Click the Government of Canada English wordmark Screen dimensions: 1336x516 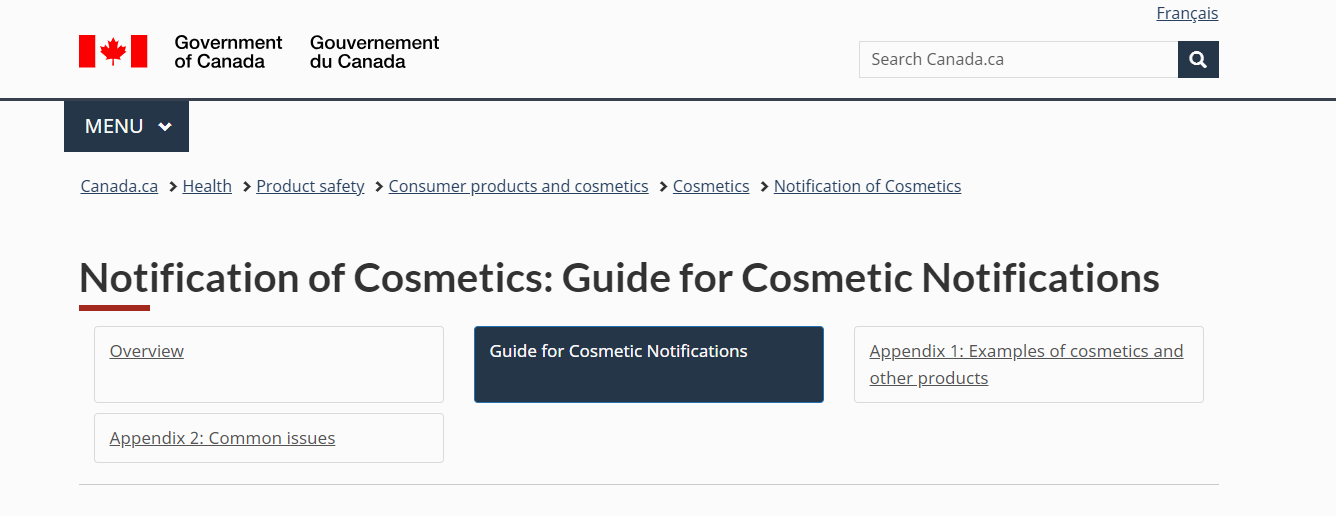click(228, 52)
